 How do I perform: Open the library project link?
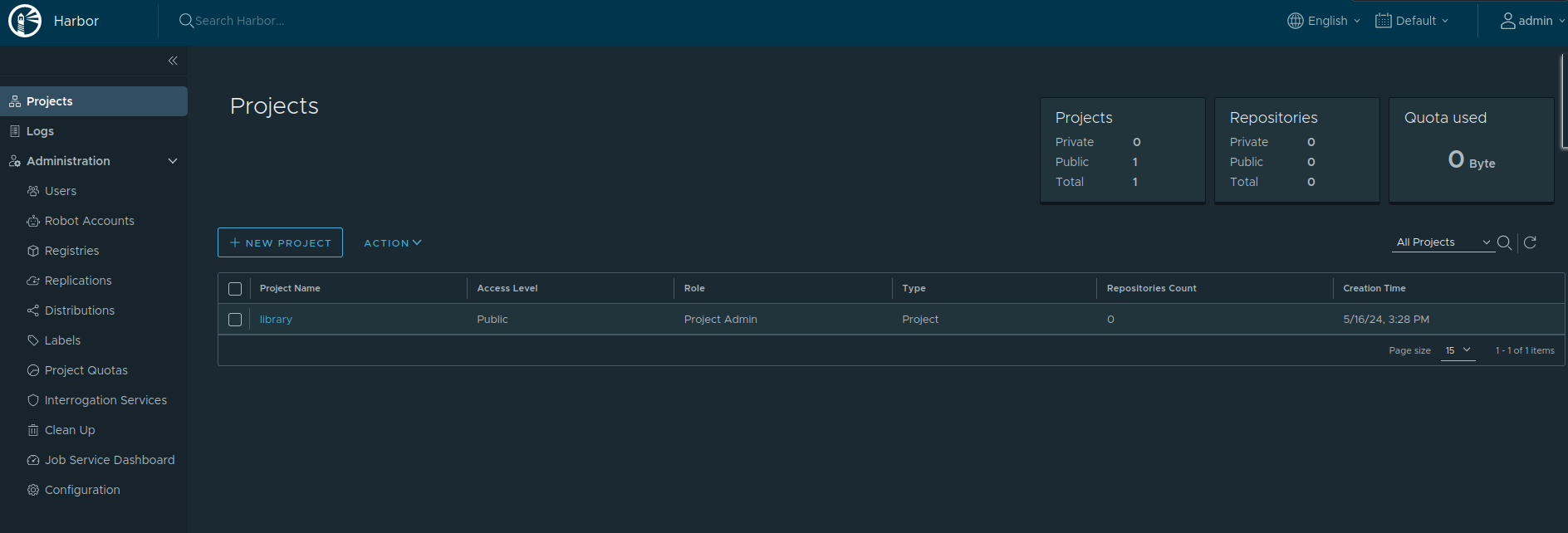click(x=276, y=320)
